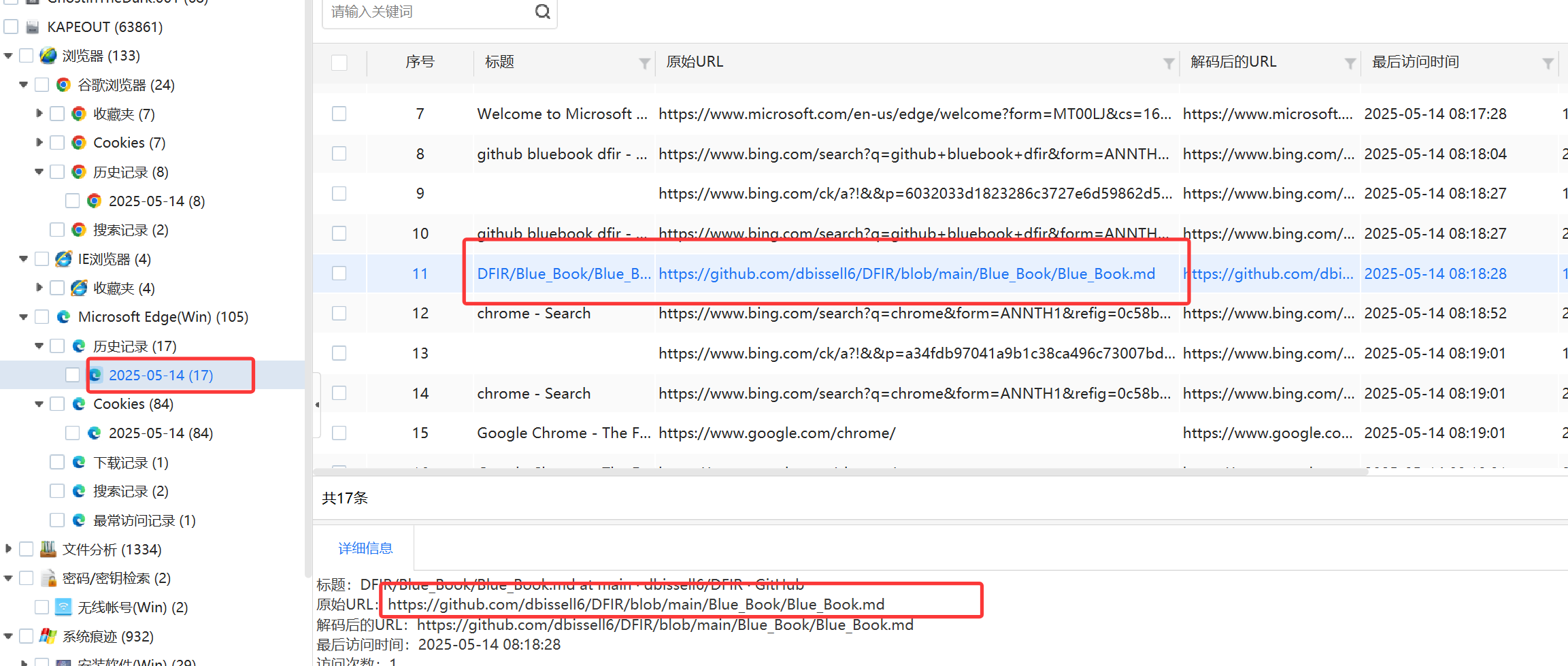Click the Edge Cookies (84) icon
Image resolution: width=1568 pixels, height=666 pixels.
click(x=79, y=404)
